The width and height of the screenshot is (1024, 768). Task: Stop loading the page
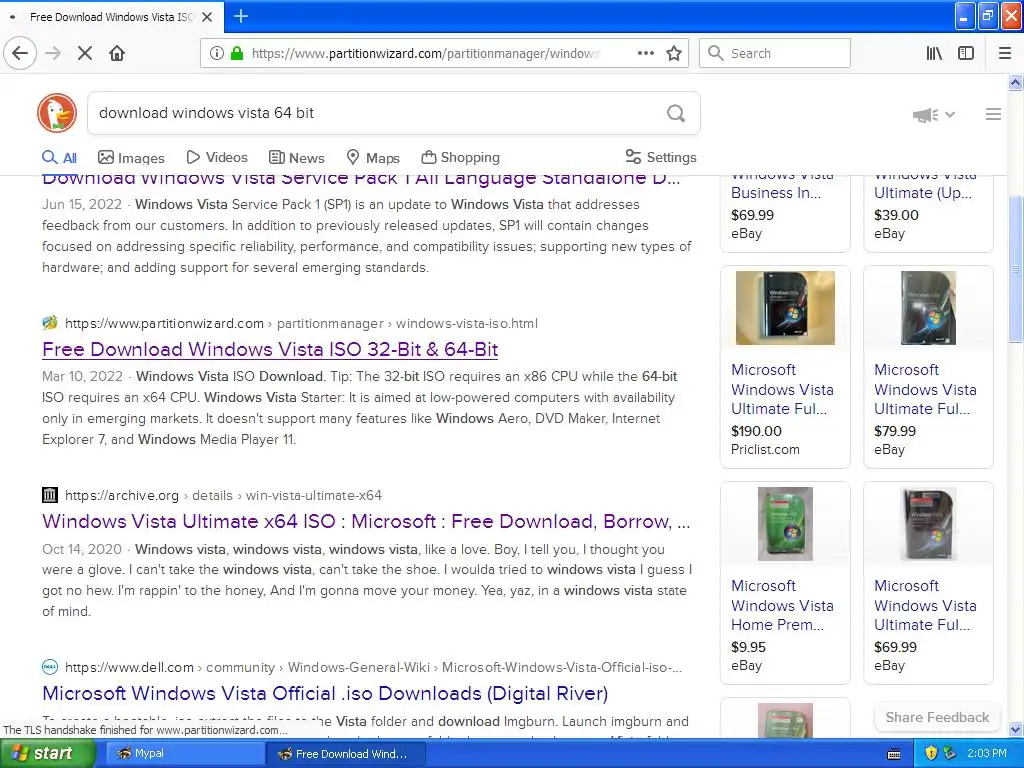coord(85,54)
